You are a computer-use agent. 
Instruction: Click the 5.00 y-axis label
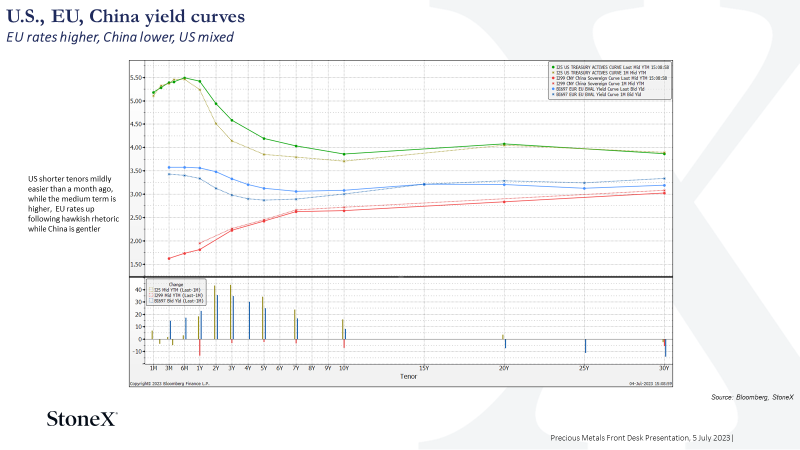click(136, 101)
